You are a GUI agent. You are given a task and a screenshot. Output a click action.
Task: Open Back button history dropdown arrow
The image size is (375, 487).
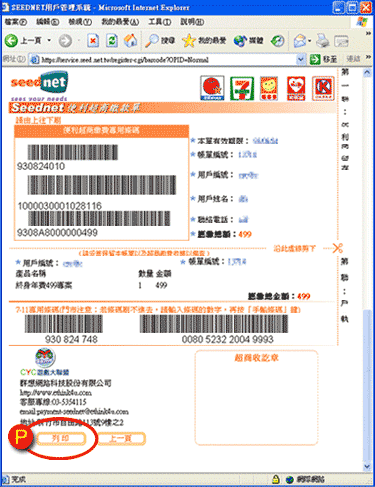pyautogui.click(x=49, y=41)
